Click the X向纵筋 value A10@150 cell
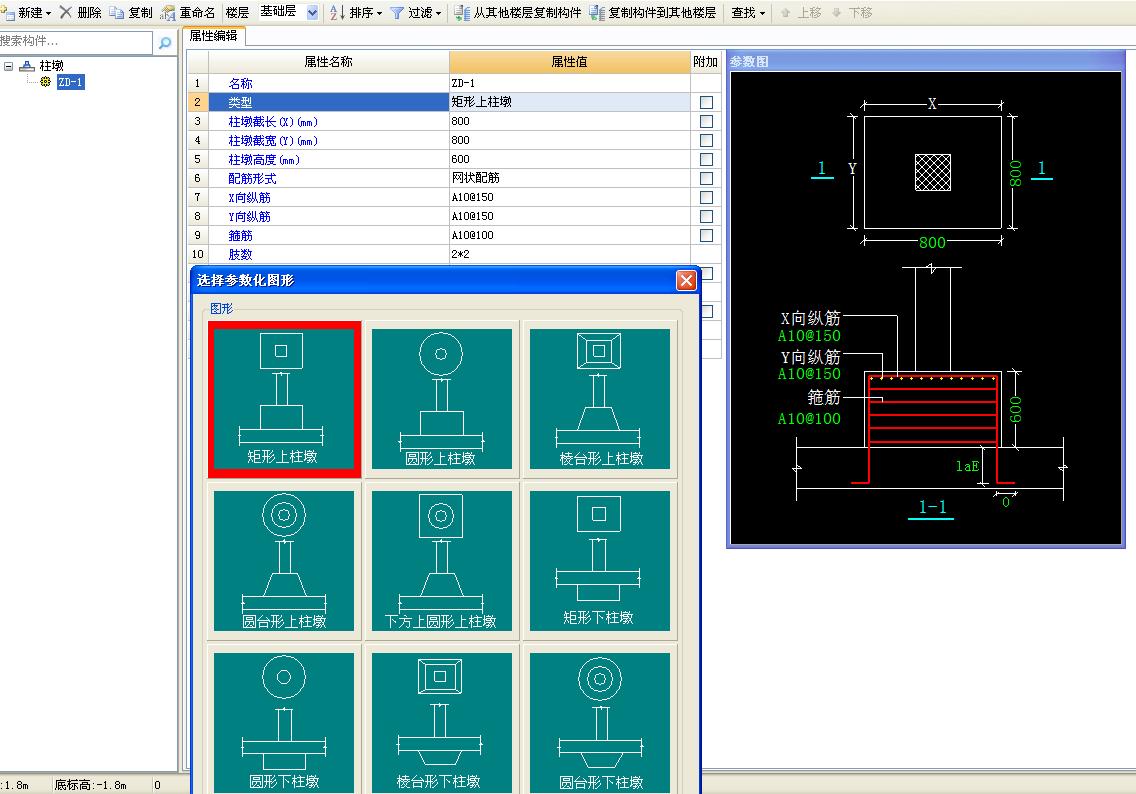 (569, 197)
